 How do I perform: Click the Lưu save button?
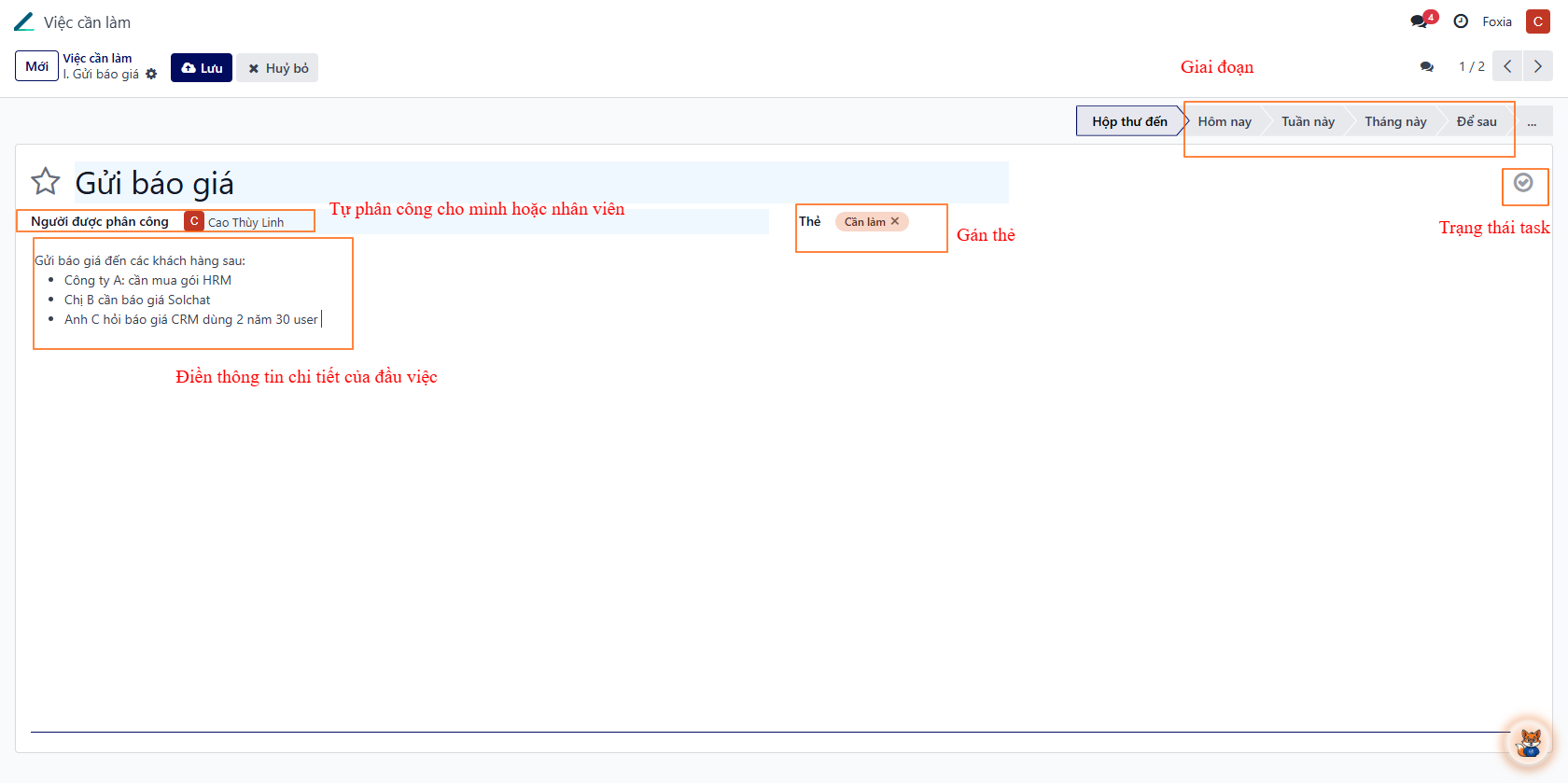coord(202,68)
